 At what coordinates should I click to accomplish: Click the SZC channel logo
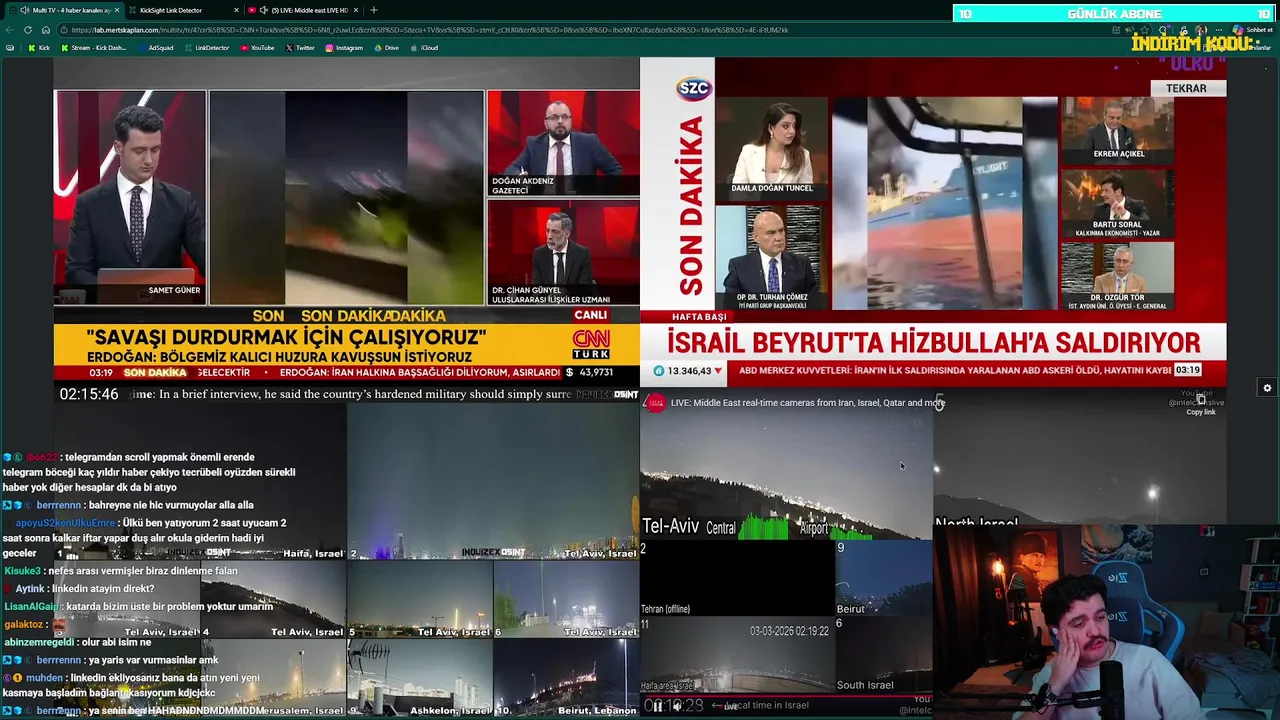(x=693, y=88)
